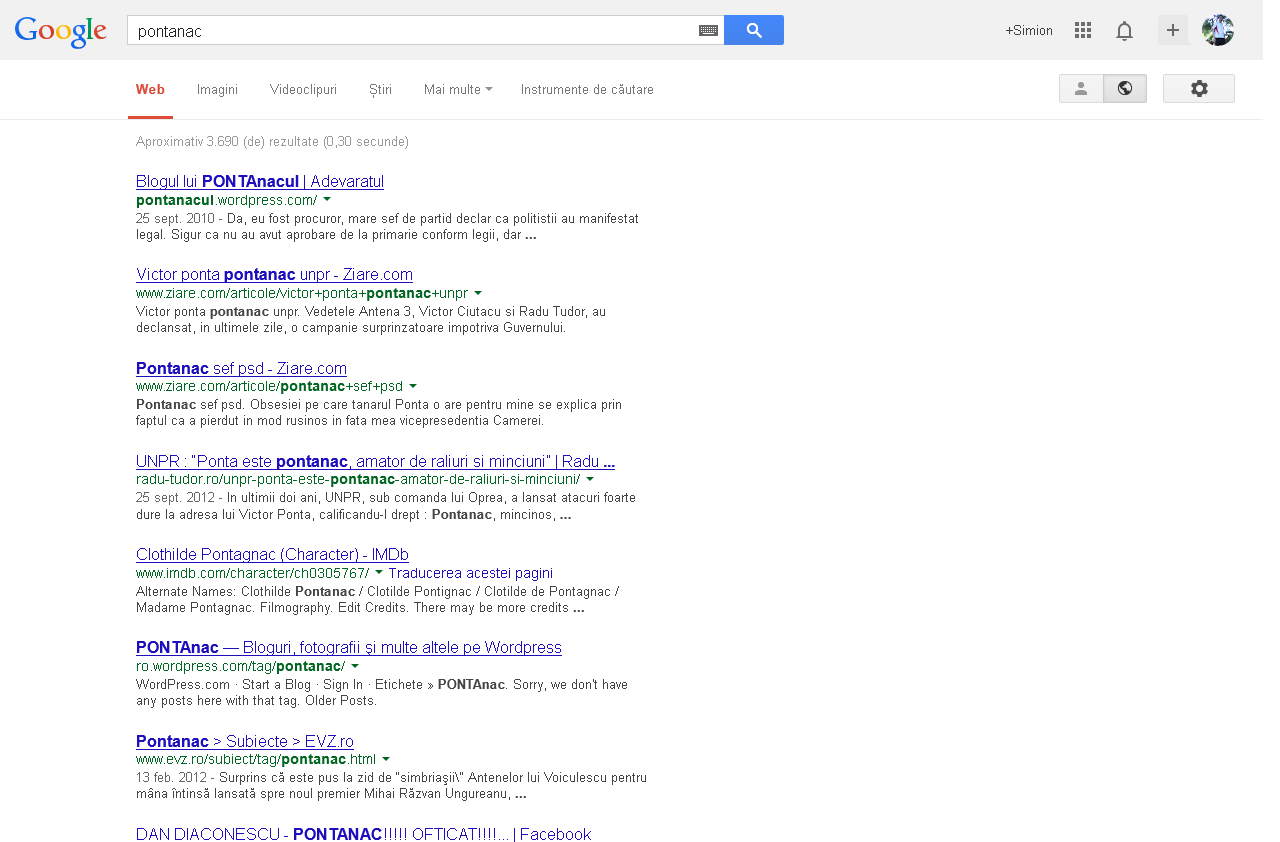Open the settings gear menu

1199,89
